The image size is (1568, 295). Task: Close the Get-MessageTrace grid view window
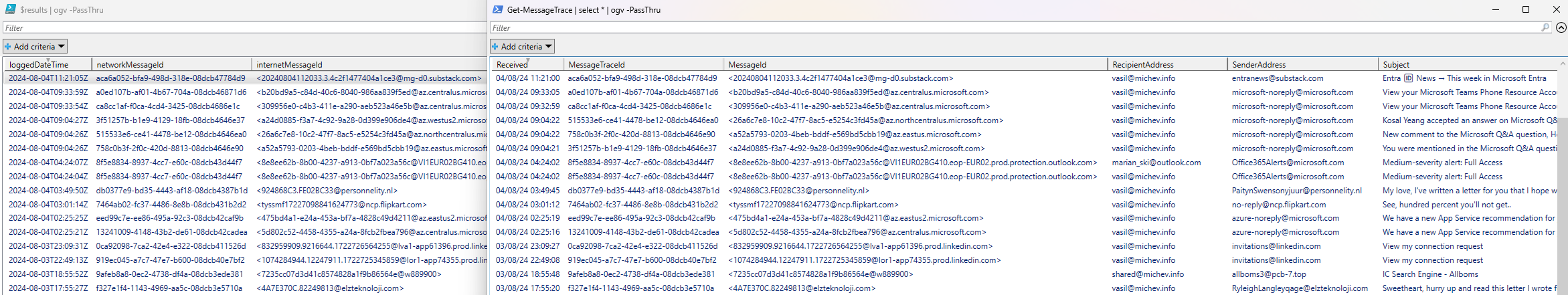pyautogui.click(x=1556, y=9)
